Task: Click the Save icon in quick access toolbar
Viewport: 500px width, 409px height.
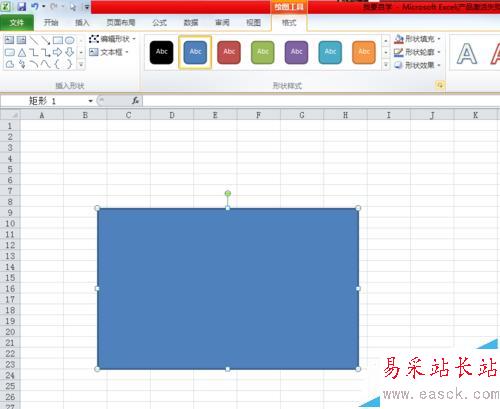Action: (x=22, y=6)
